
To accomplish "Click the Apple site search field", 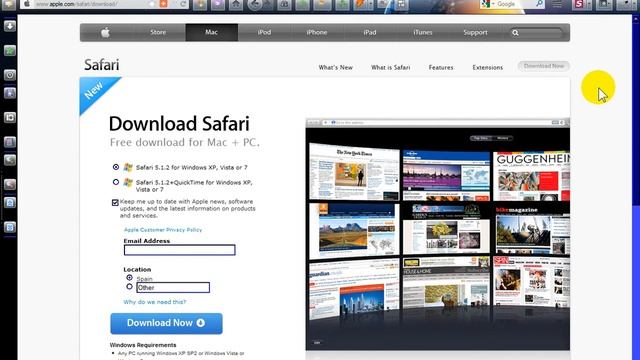I will pyautogui.click(x=537, y=33).
